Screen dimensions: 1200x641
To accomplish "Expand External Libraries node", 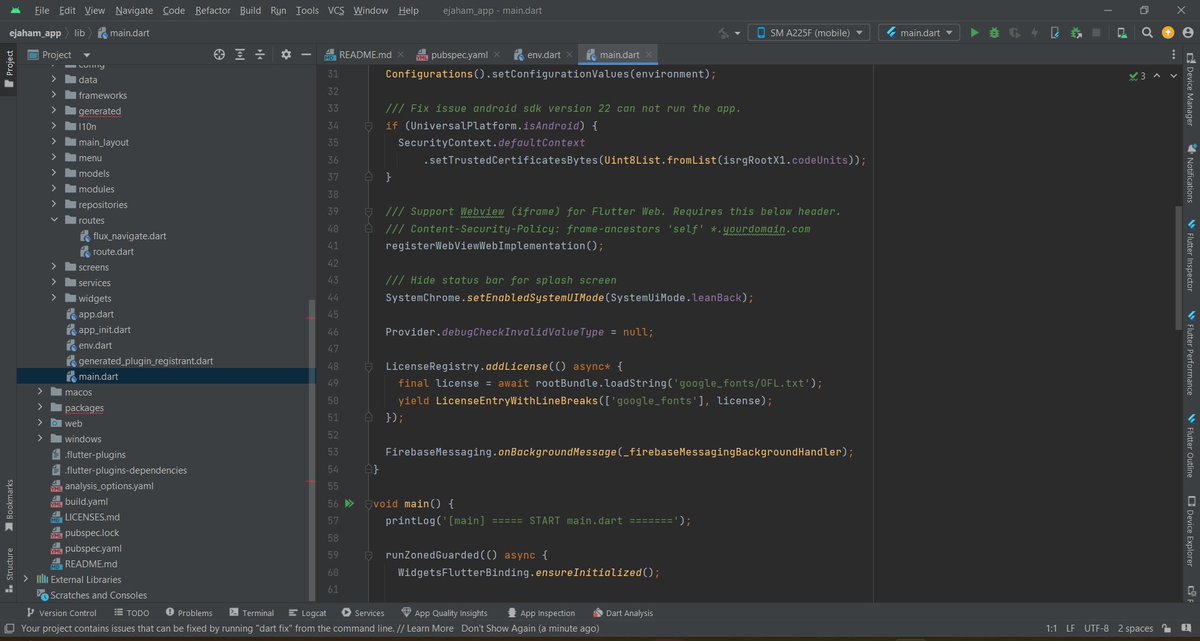I will click(x=27, y=579).
